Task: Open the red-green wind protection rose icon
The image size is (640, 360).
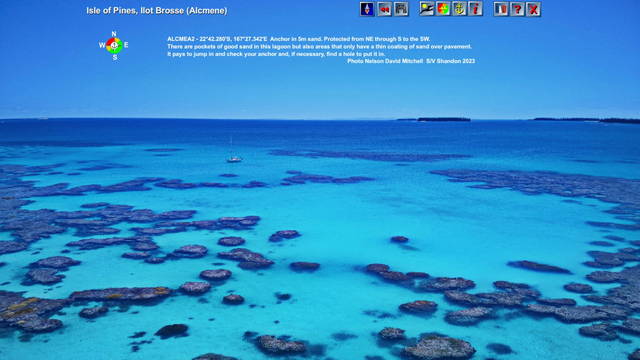Action: 443,9
